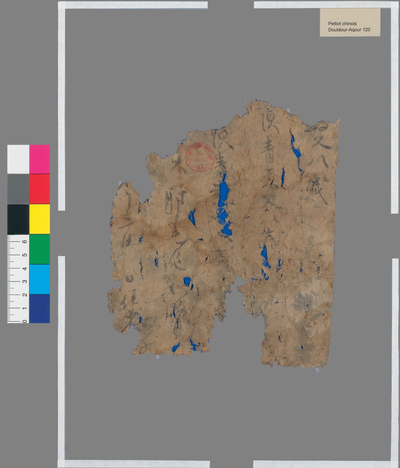
Task: Click the red circular library stamp
Action: tap(200, 157)
